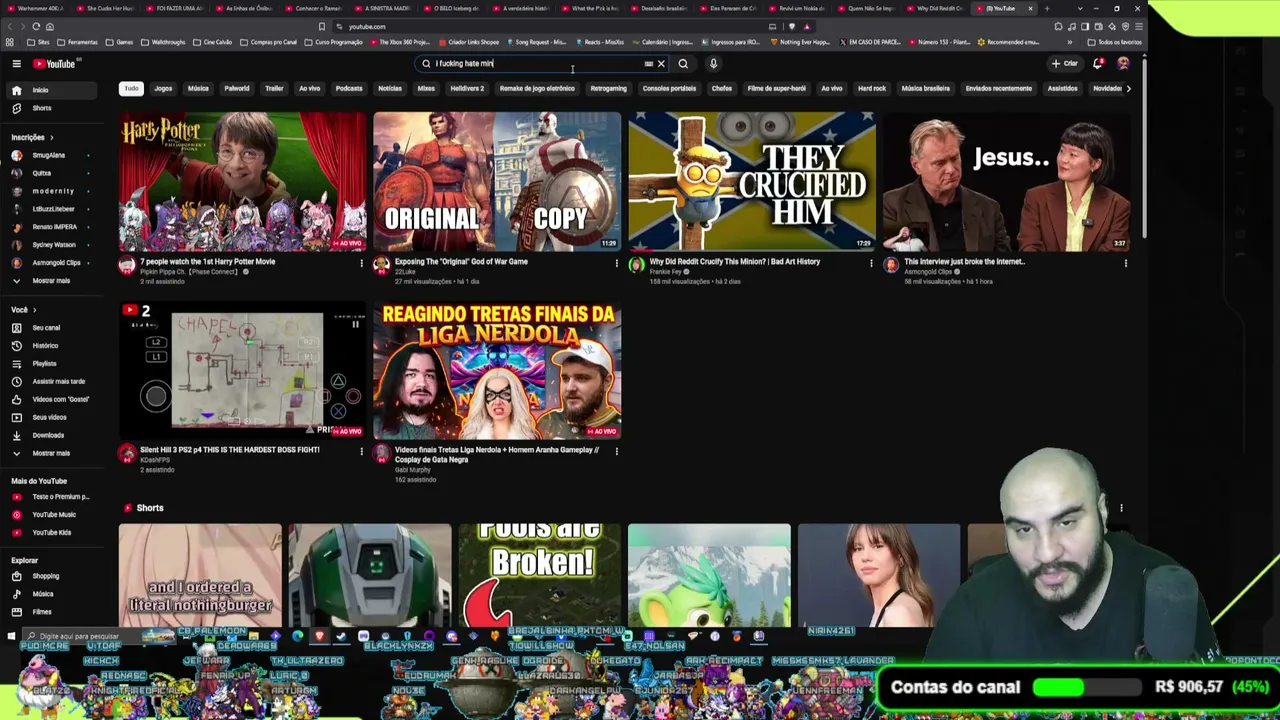Click the search magnifier button
Viewport: 1280px width, 720px height.
point(683,64)
